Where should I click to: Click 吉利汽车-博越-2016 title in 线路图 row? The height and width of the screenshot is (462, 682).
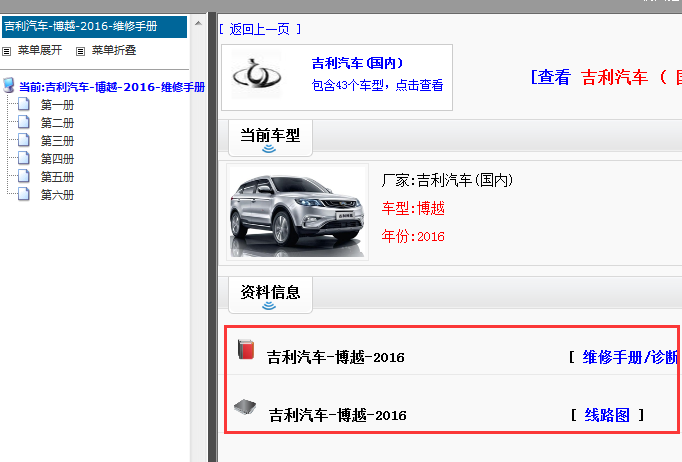point(338,415)
